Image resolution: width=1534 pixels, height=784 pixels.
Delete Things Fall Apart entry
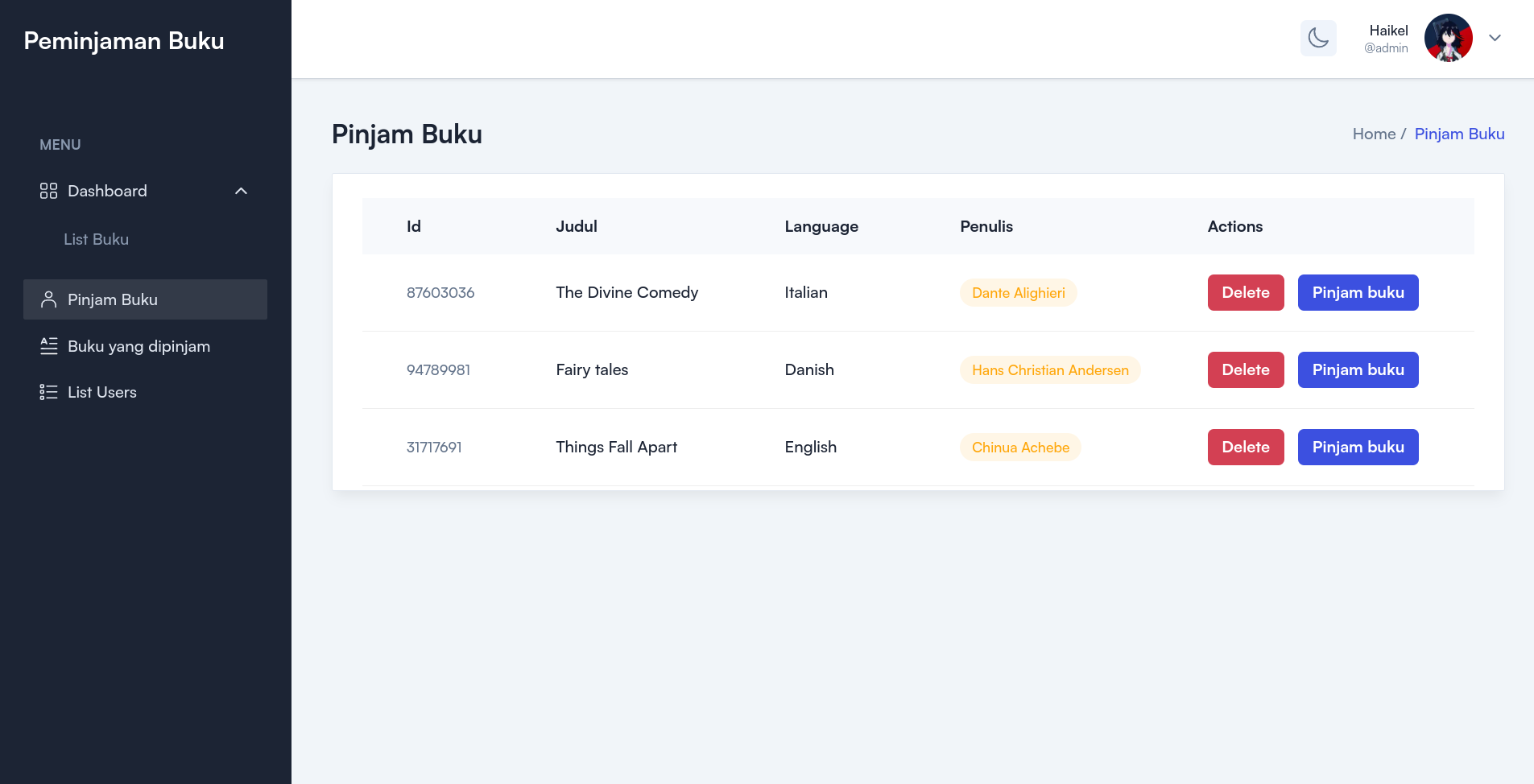(x=1246, y=447)
